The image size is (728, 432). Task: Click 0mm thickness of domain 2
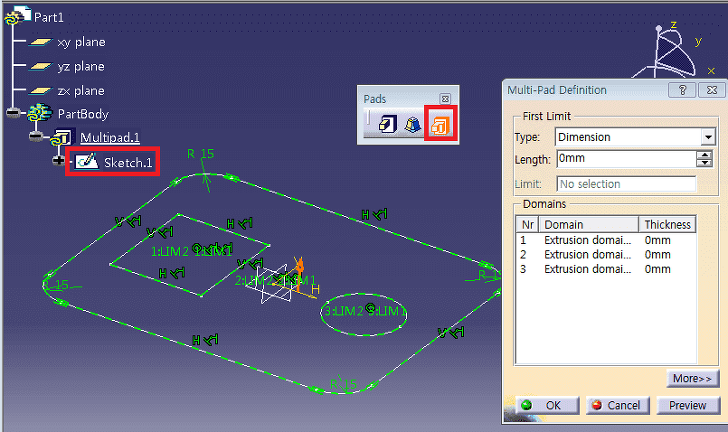click(x=657, y=255)
